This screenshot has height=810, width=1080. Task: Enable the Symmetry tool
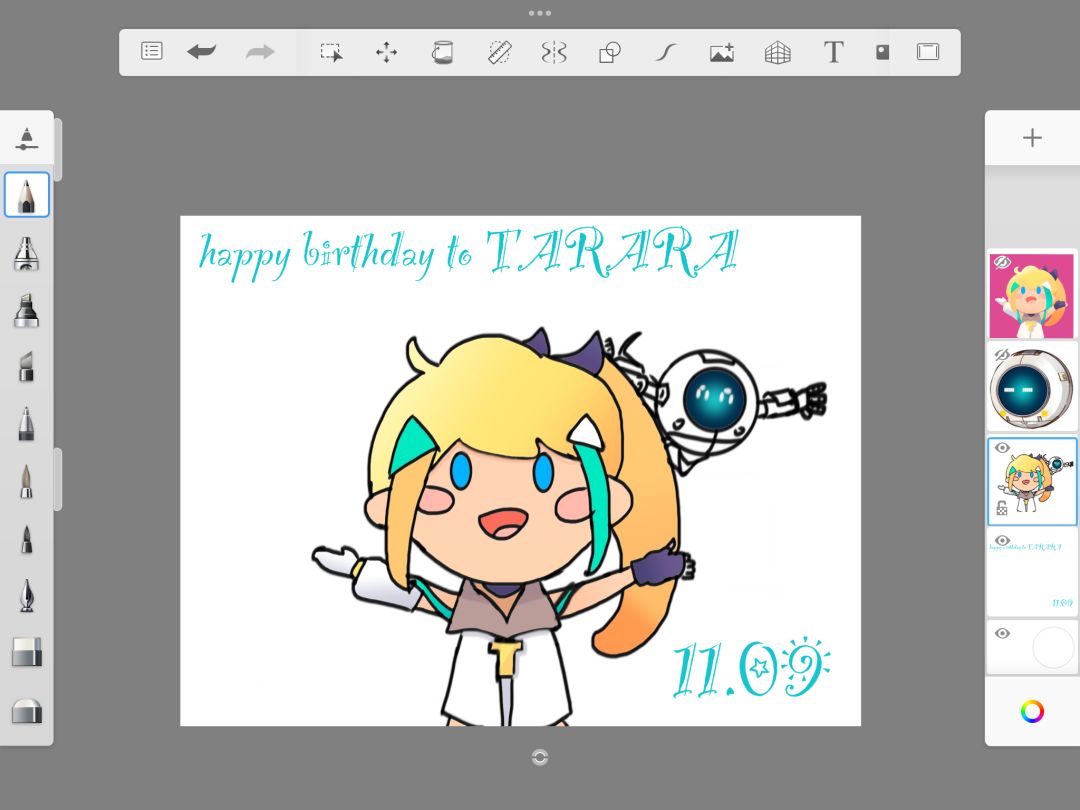pyautogui.click(x=554, y=52)
